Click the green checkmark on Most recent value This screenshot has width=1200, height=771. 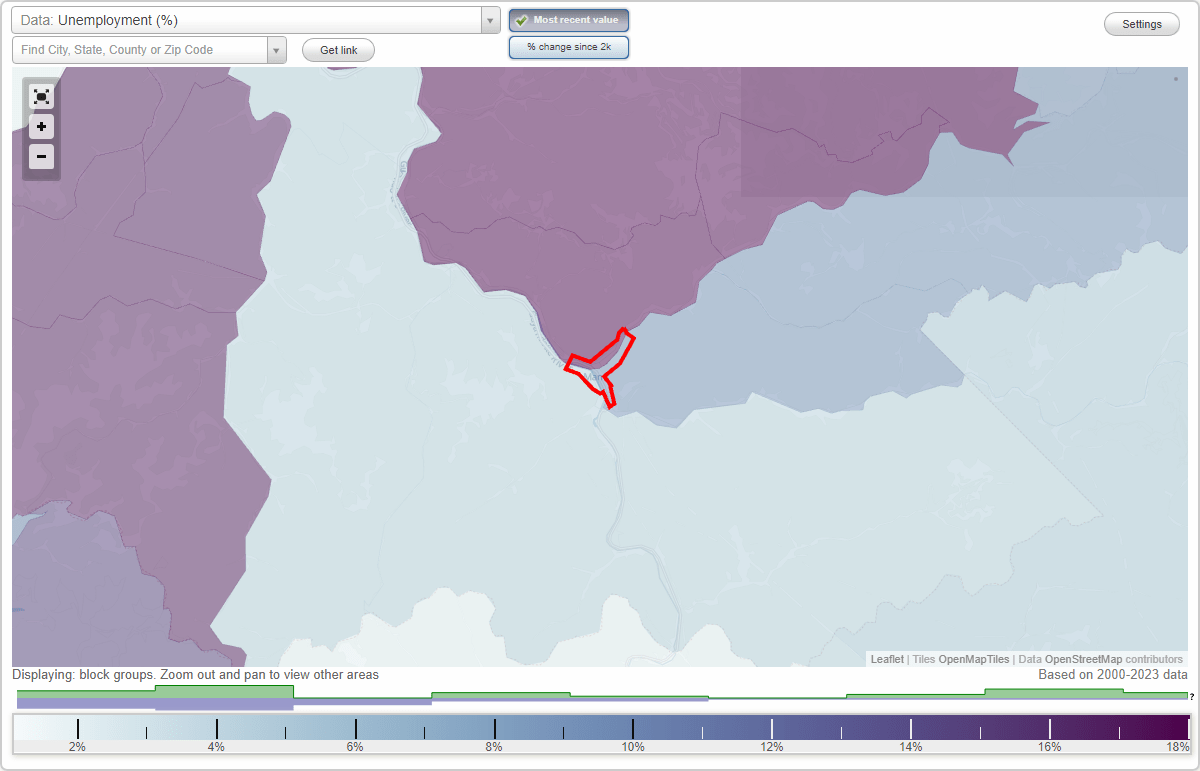(521, 20)
